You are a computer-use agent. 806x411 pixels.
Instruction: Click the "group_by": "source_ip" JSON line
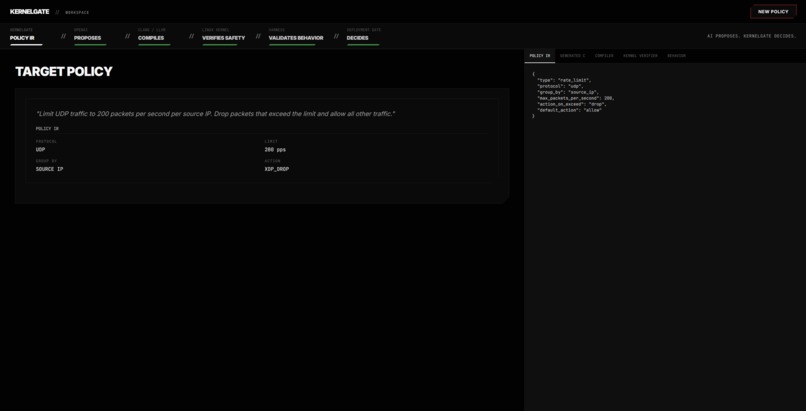(568, 92)
